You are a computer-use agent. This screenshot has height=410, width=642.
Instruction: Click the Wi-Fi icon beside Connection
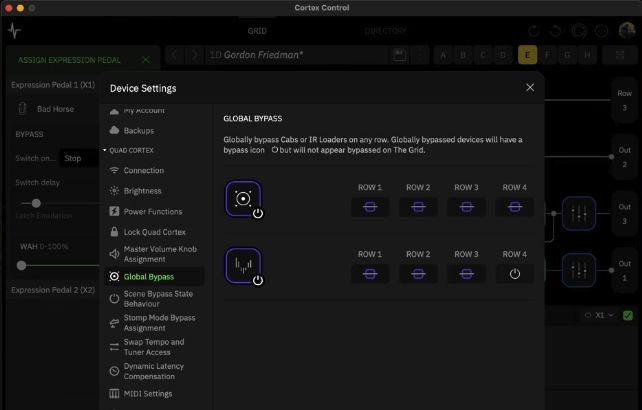click(114, 170)
